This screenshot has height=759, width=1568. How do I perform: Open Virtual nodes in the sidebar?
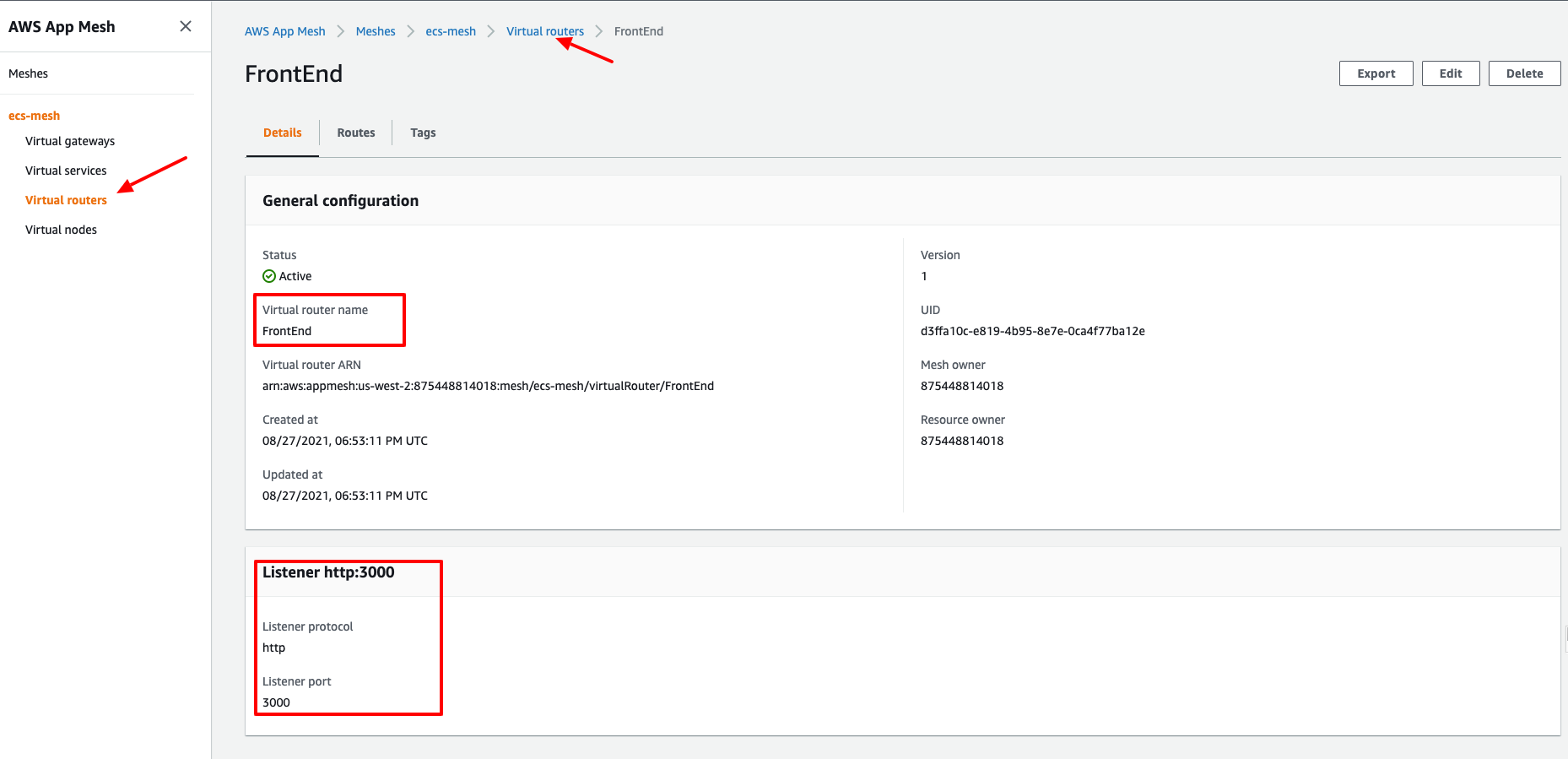point(61,230)
